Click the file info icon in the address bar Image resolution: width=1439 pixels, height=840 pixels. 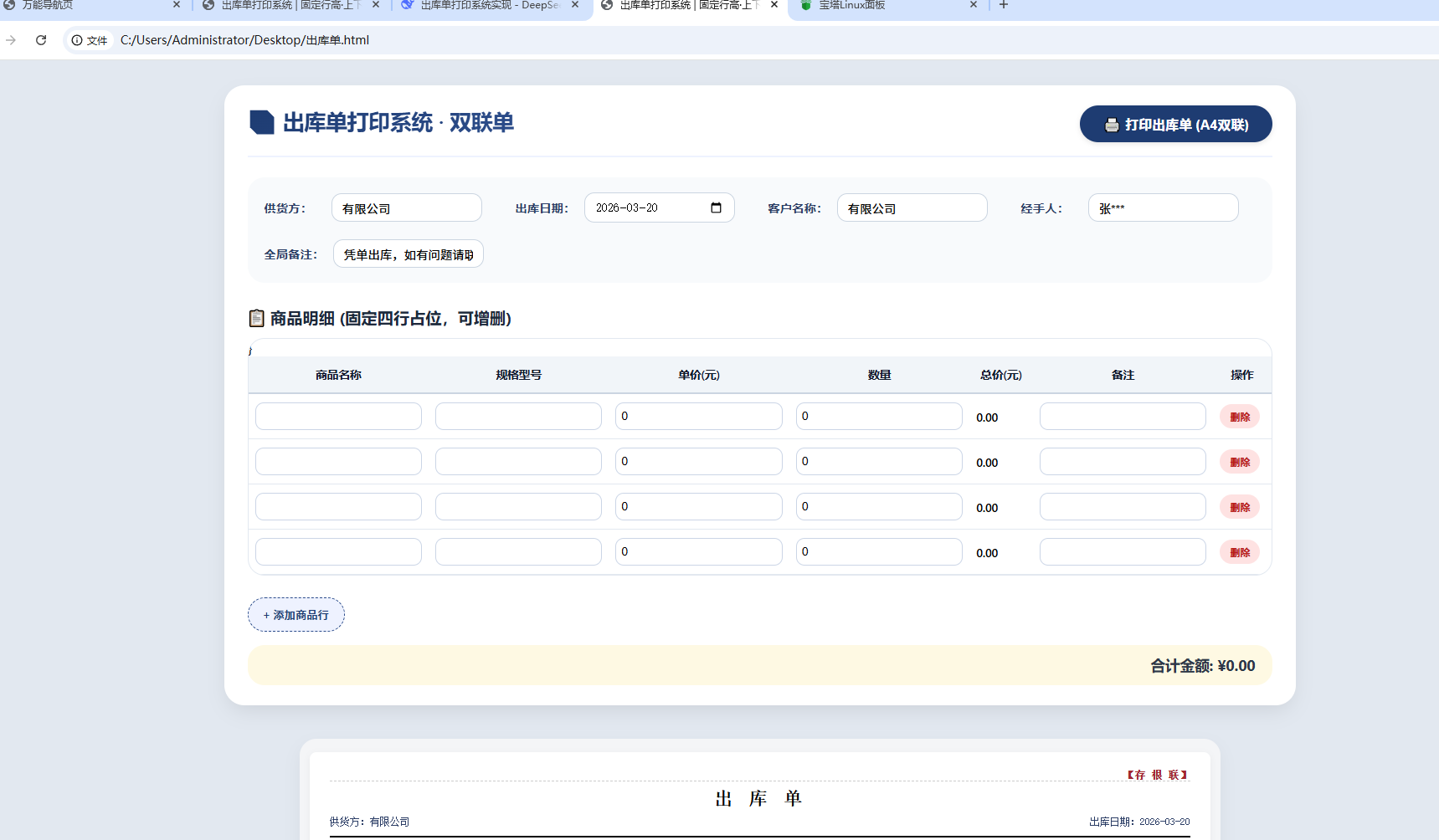point(76,39)
